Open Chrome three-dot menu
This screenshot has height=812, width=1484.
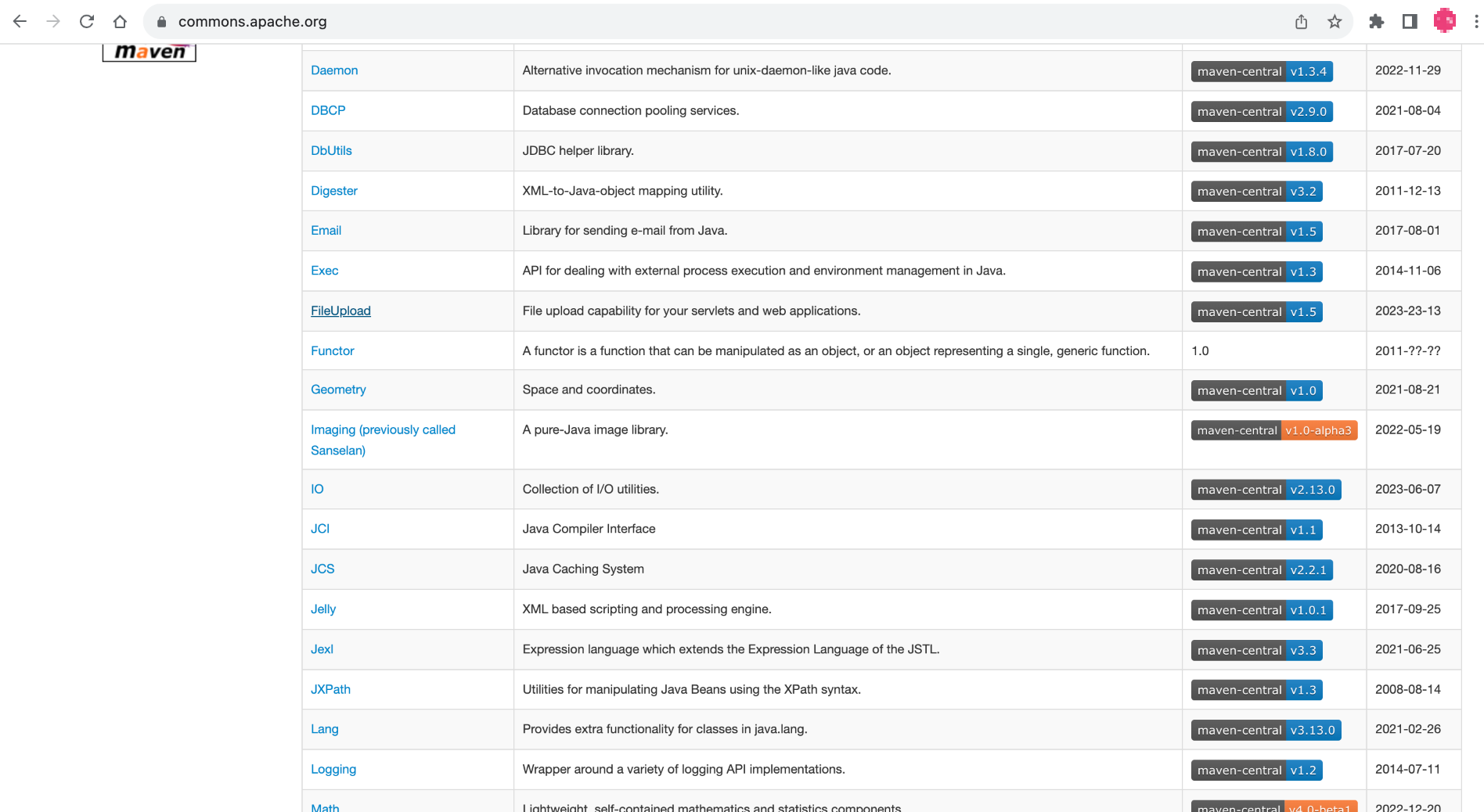pos(1476,22)
